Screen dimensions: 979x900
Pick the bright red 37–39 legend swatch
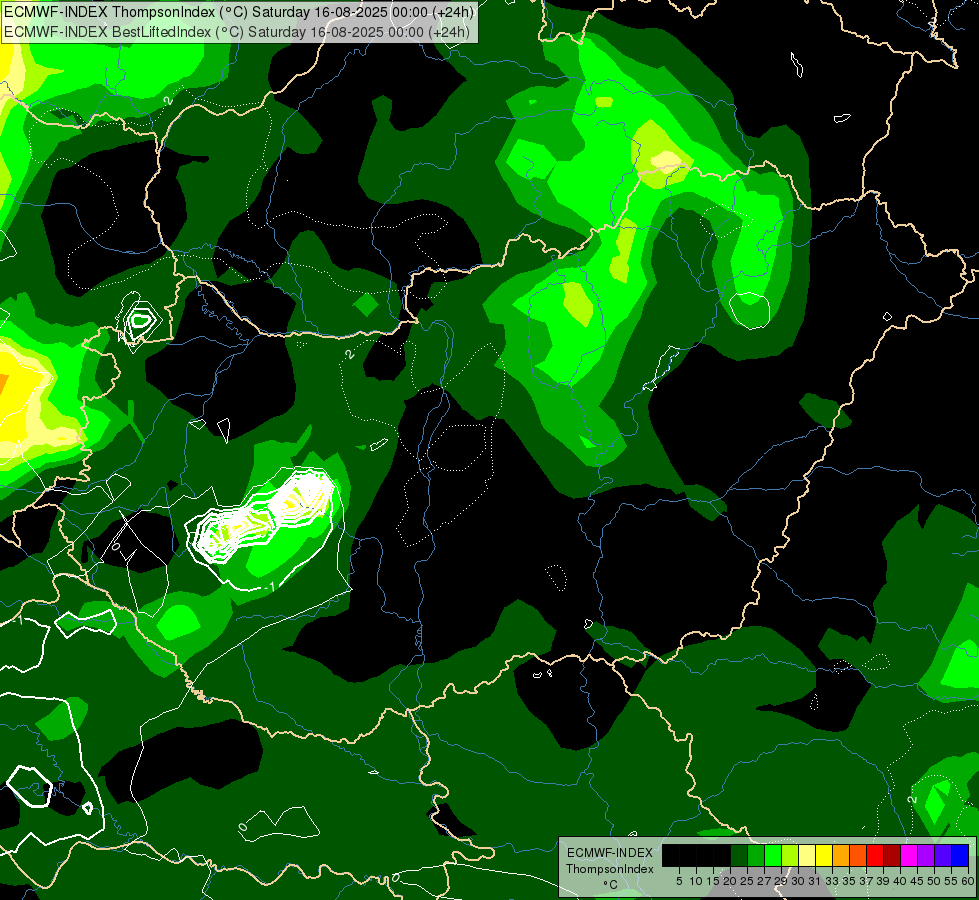click(875, 855)
